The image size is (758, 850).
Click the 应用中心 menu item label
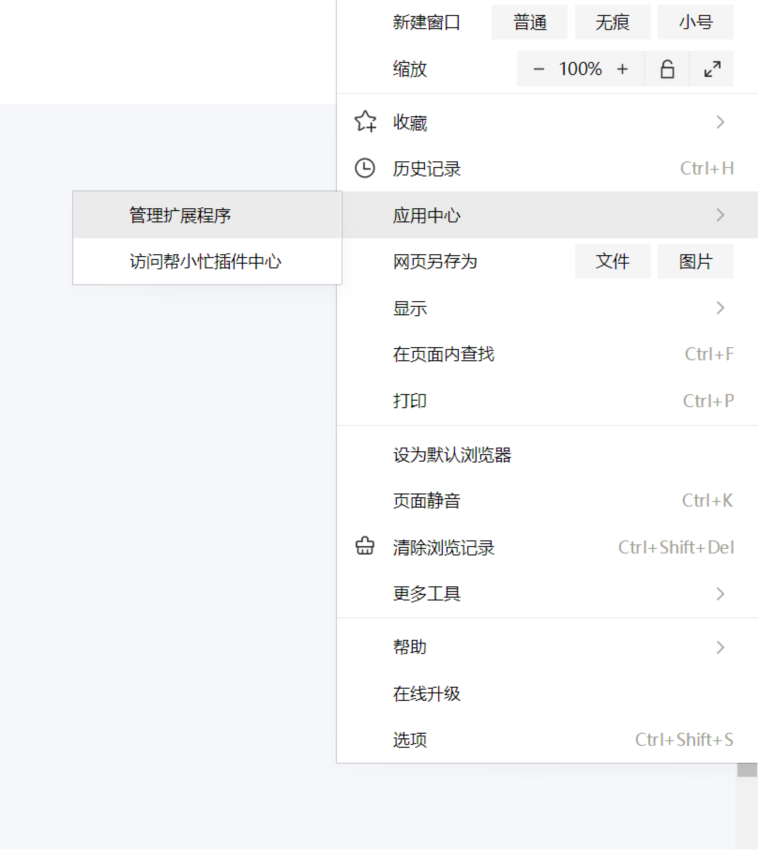pos(427,215)
